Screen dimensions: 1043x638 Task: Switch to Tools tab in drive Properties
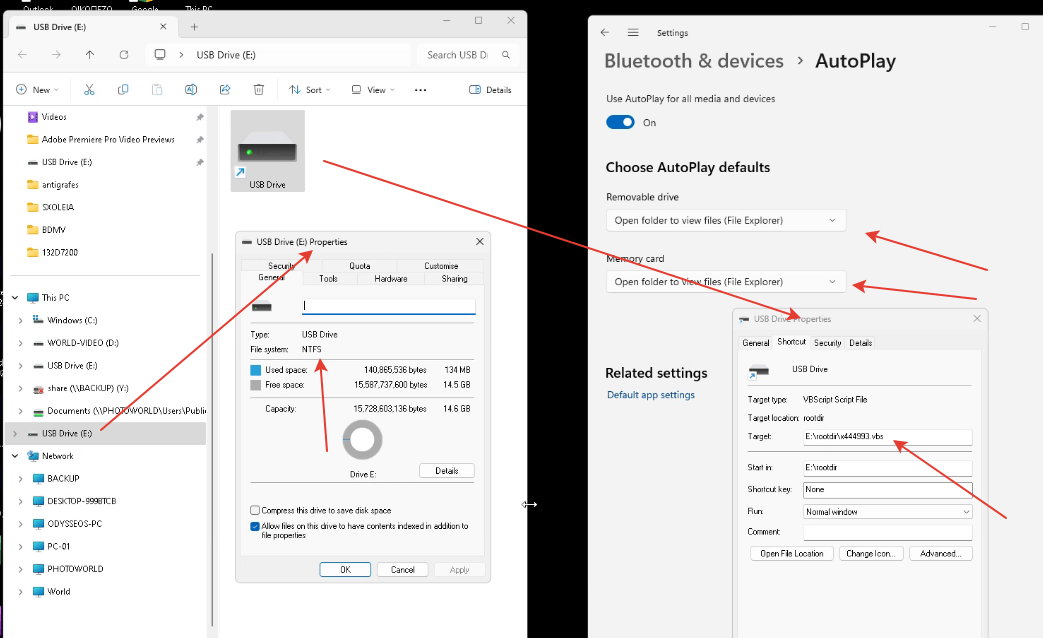(x=329, y=279)
